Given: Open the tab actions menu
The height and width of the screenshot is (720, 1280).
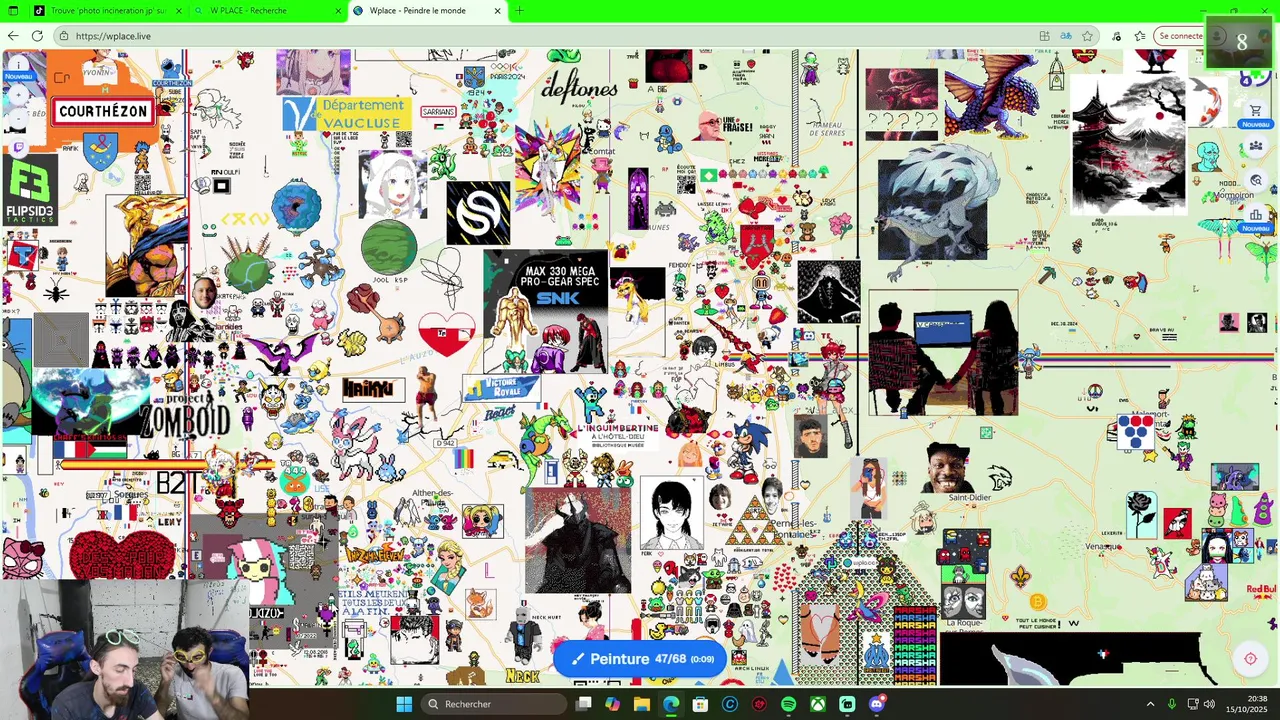Looking at the screenshot, I should [x=12, y=11].
